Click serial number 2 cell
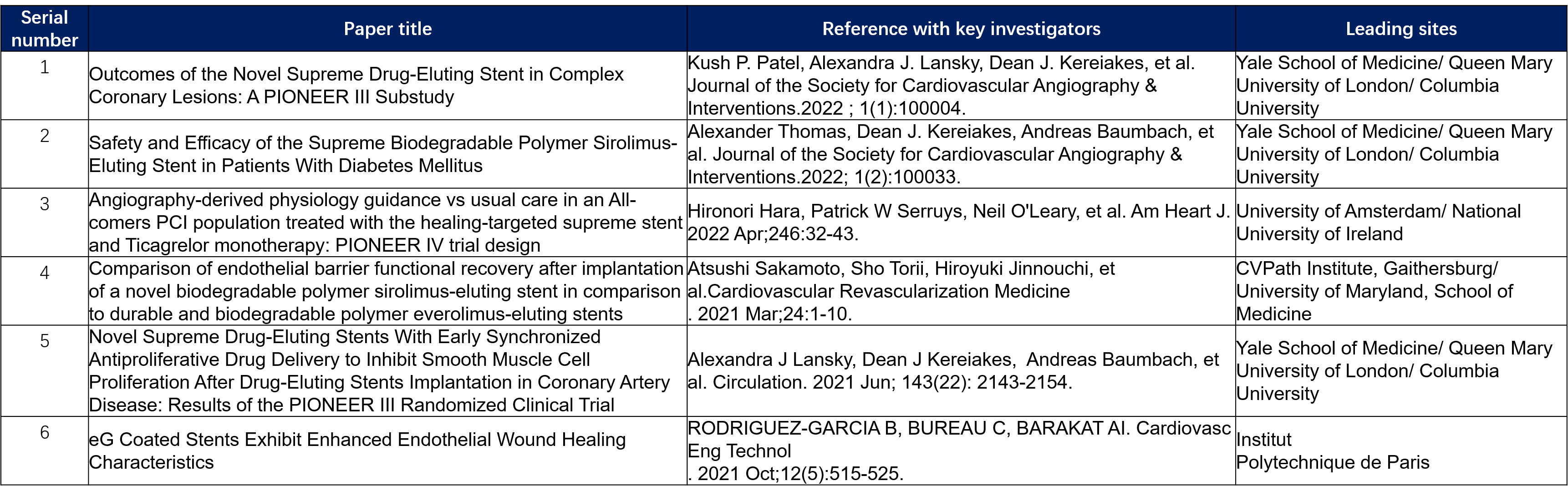The height and width of the screenshot is (486, 1568). 45,136
